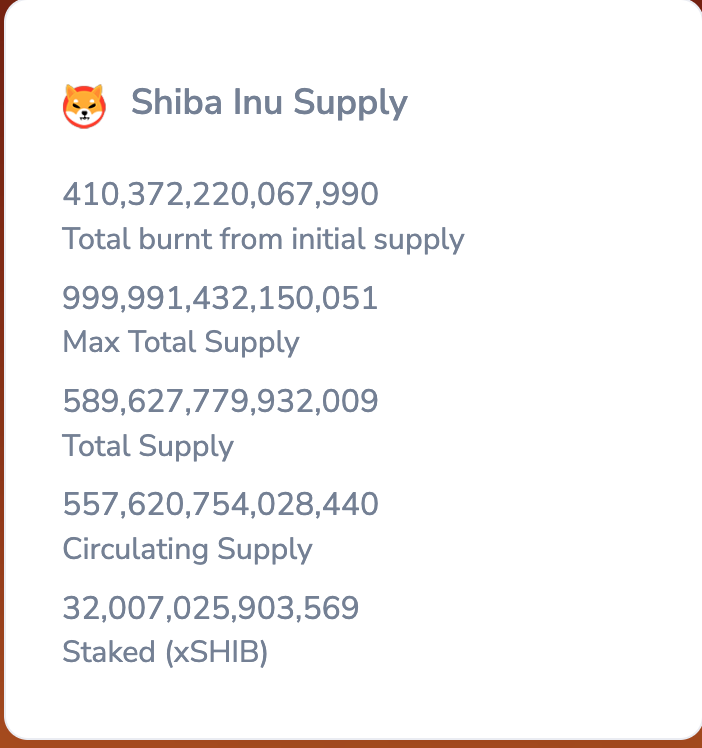Click the Shiba Inu dog logo

pos(84,104)
